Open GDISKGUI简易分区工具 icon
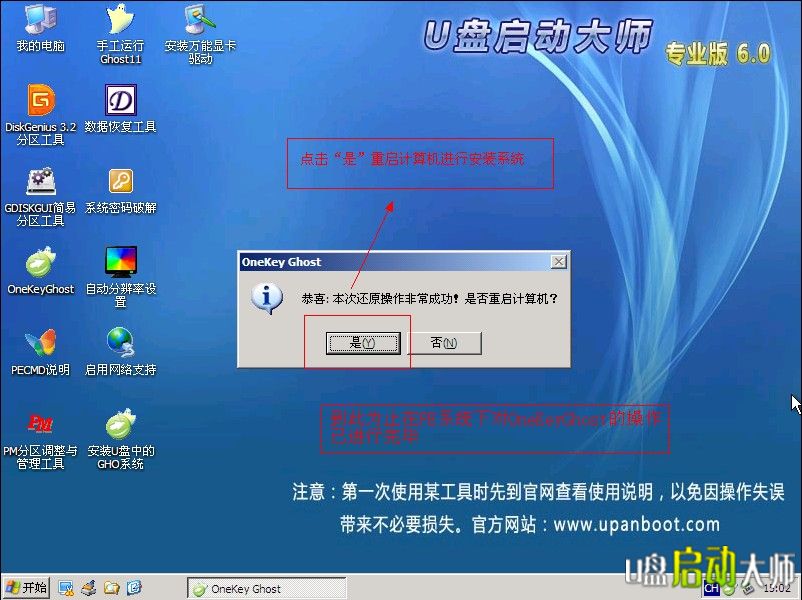This screenshot has height=600, width=802. 40,196
